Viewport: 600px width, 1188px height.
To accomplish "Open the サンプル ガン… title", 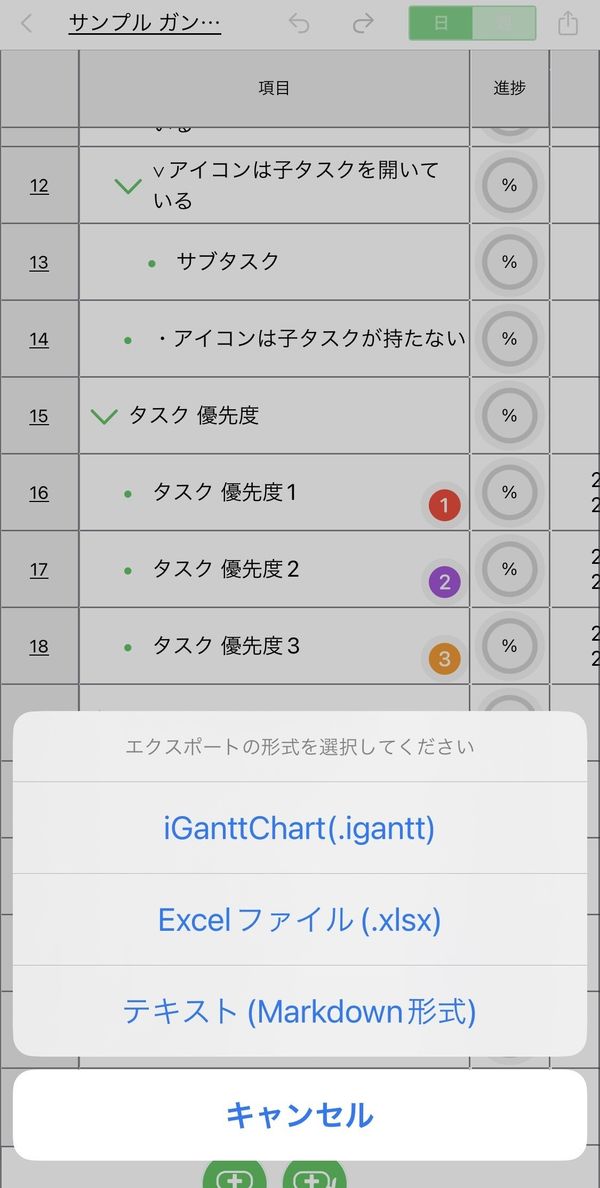I will [145, 23].
